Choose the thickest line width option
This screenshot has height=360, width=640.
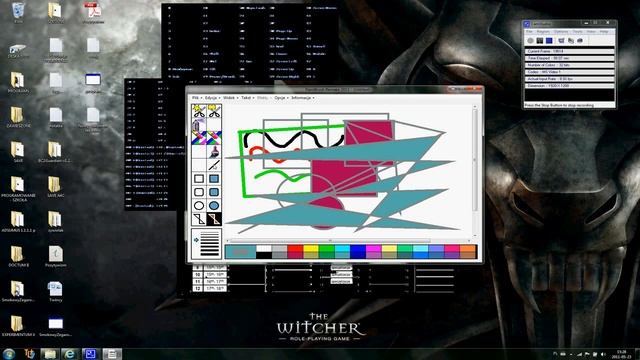(210, 253)
